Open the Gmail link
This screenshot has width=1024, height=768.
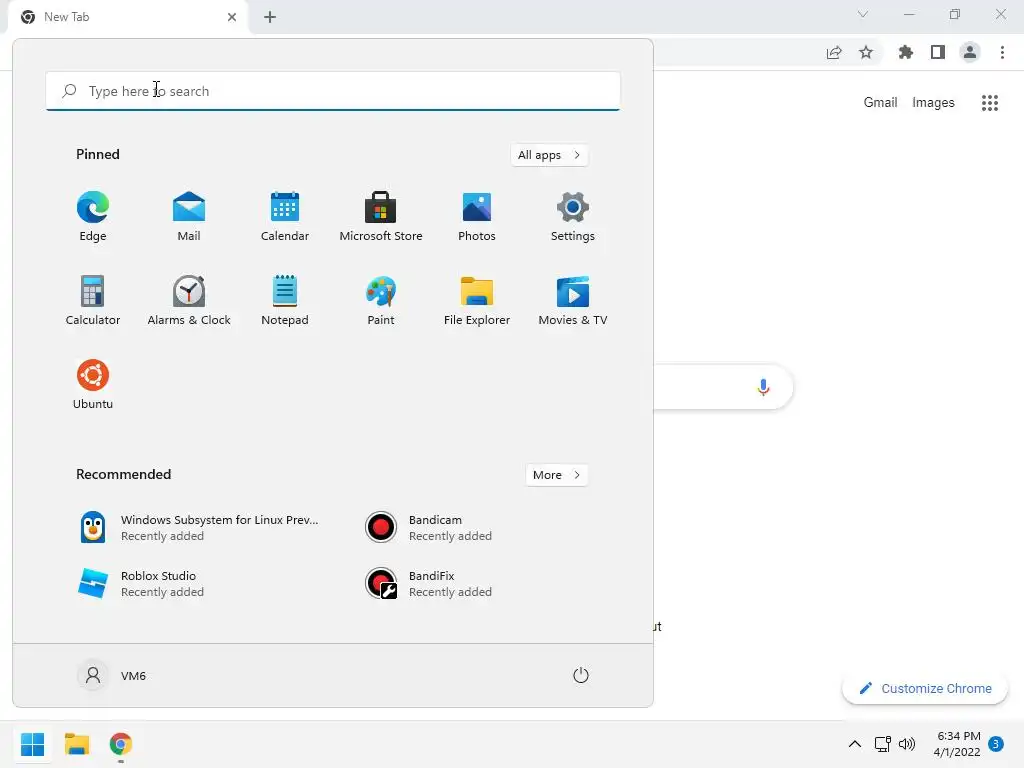(880, 103)
